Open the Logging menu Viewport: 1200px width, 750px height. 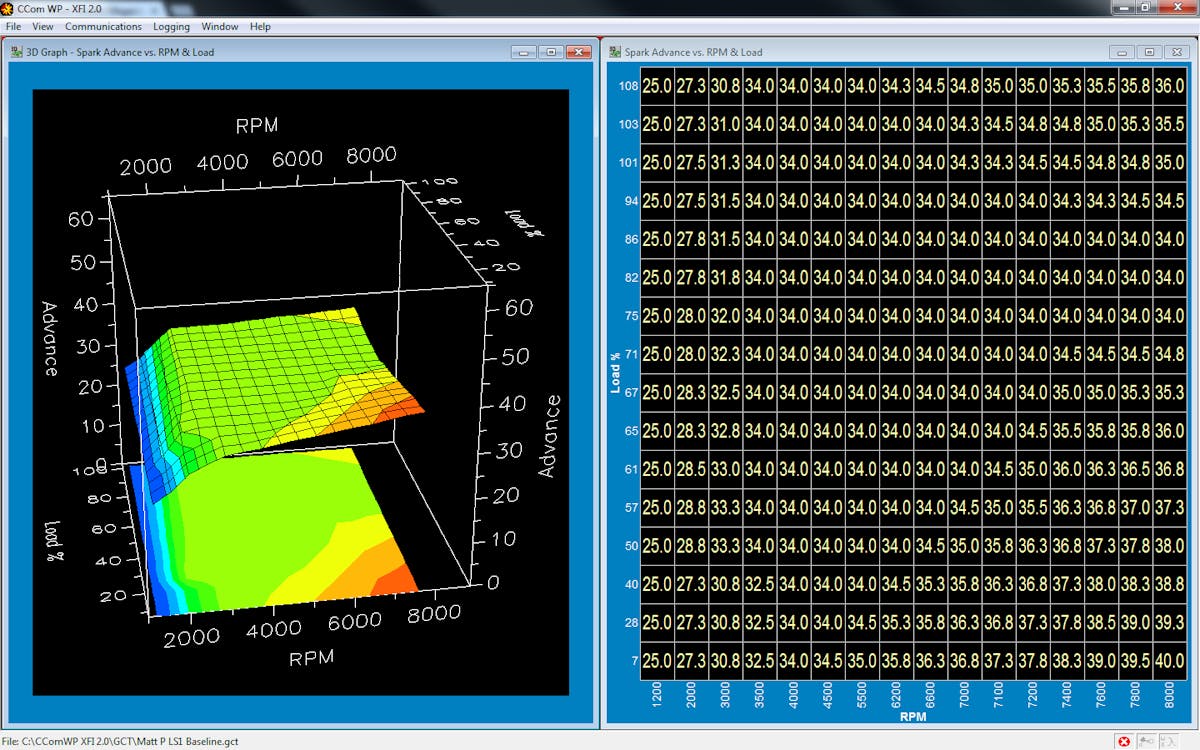[171, 26]
